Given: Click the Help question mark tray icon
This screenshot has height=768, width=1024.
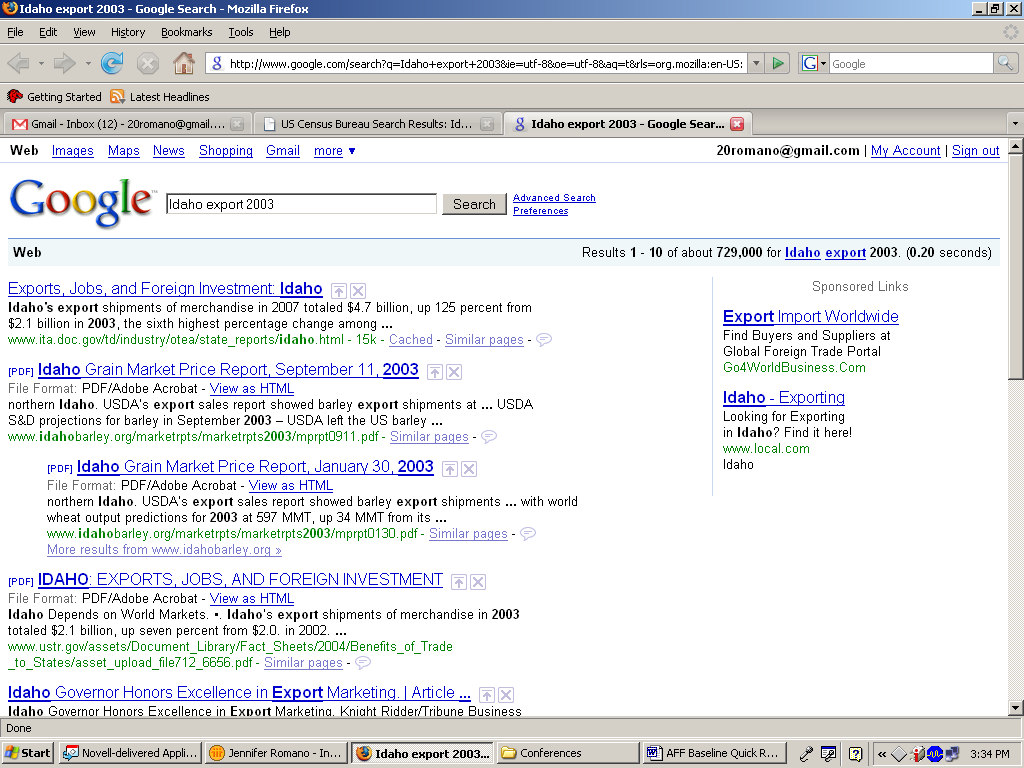Looking at the screenshot, I should (855, 754).
